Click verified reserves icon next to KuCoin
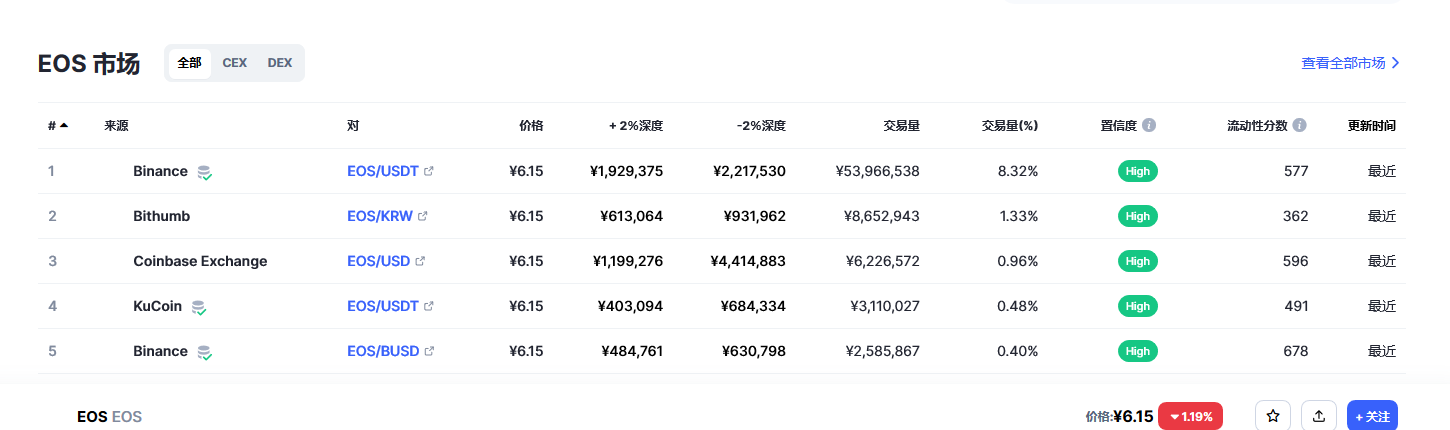Viewport: 1450px width, 430px height. click(199, 307)
